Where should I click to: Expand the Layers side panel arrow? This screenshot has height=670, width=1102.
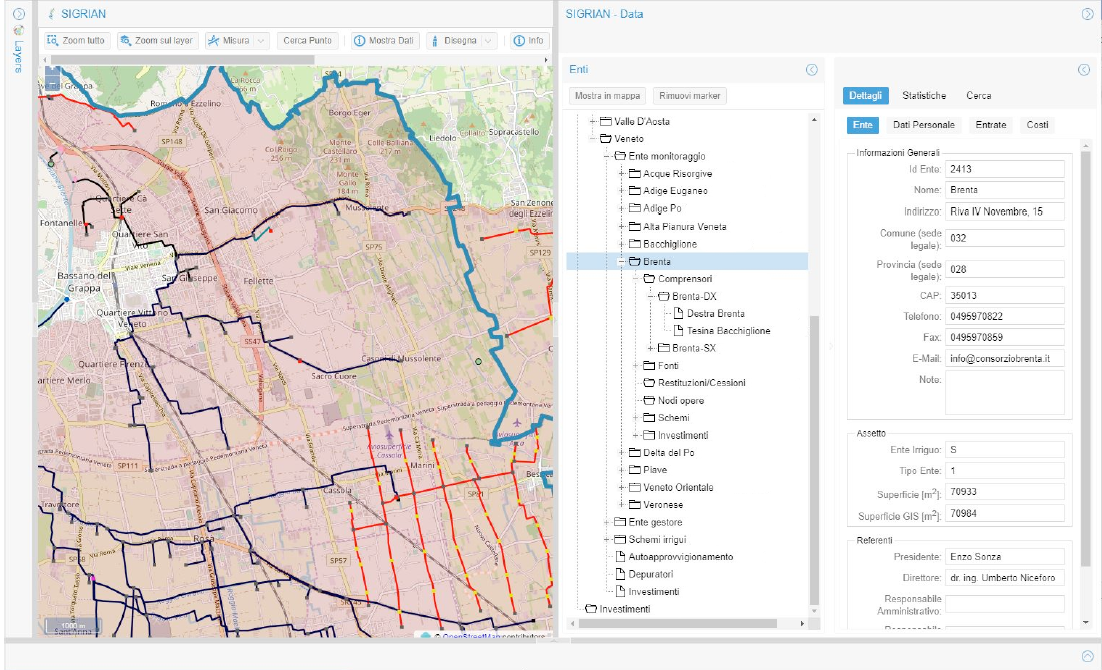[x=18, y=14]
